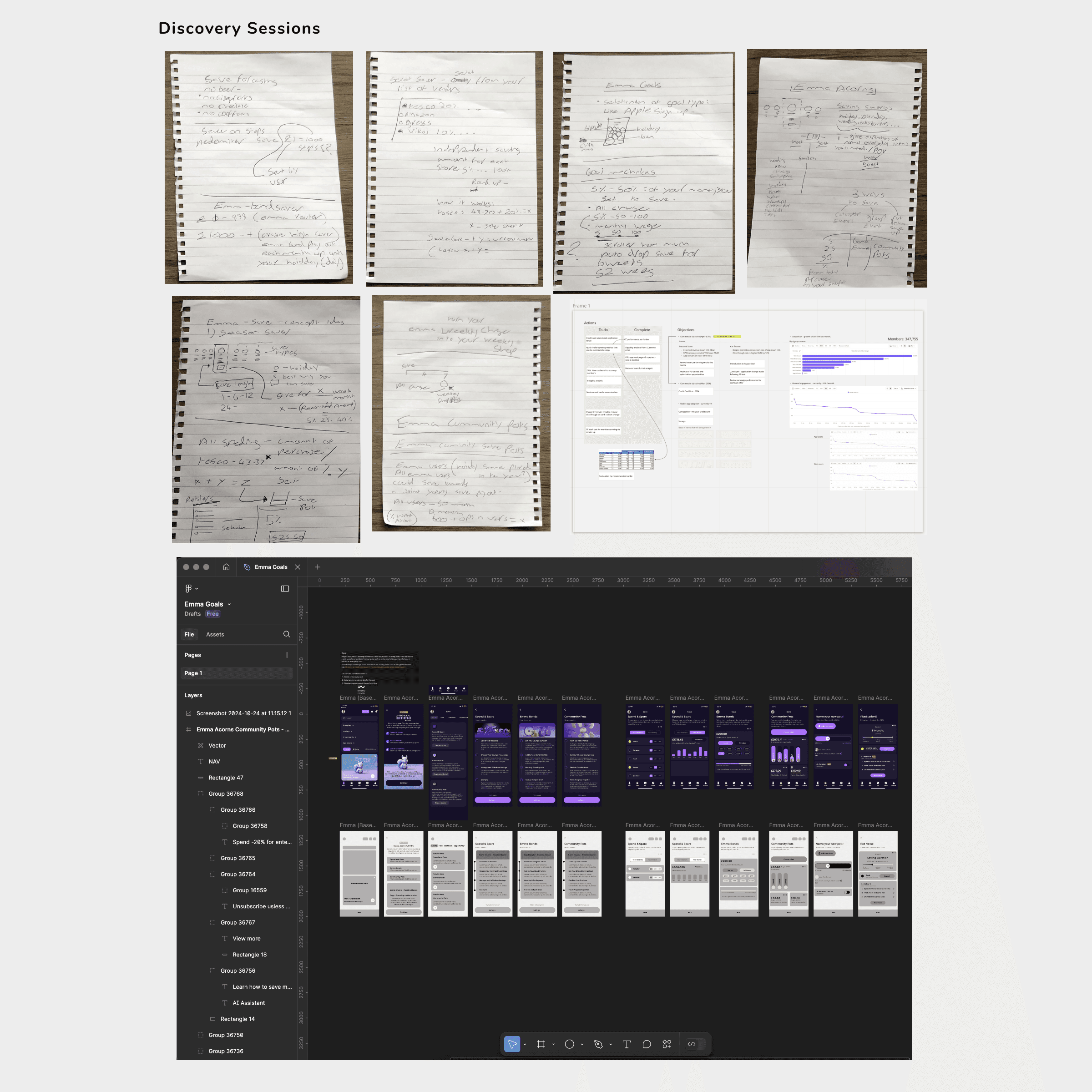This screenshot has height=1092, width=1092.
Task: Open the Move tool options arrow
Action: point(525,1045)
